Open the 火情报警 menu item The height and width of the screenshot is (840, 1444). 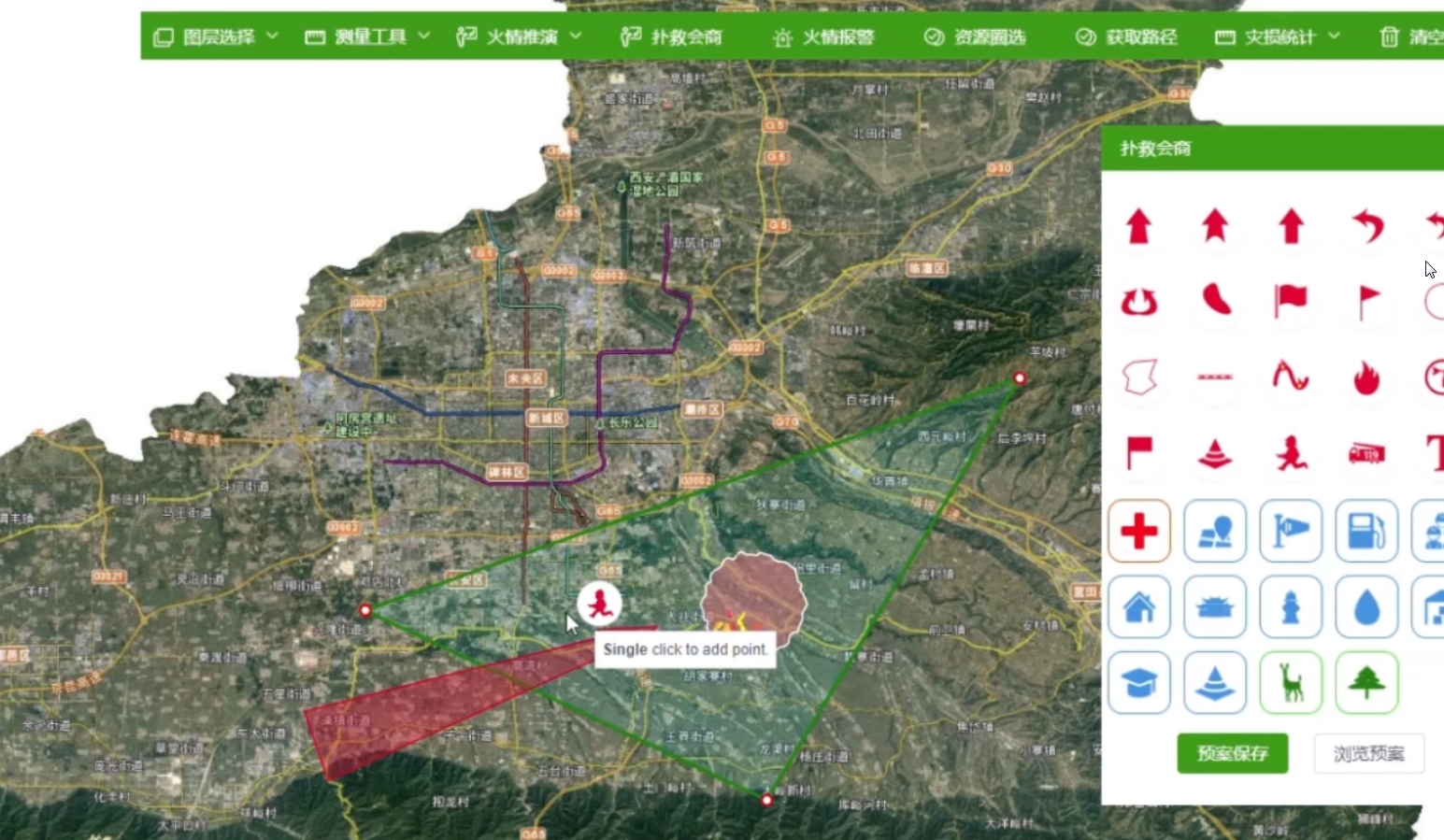823,36
